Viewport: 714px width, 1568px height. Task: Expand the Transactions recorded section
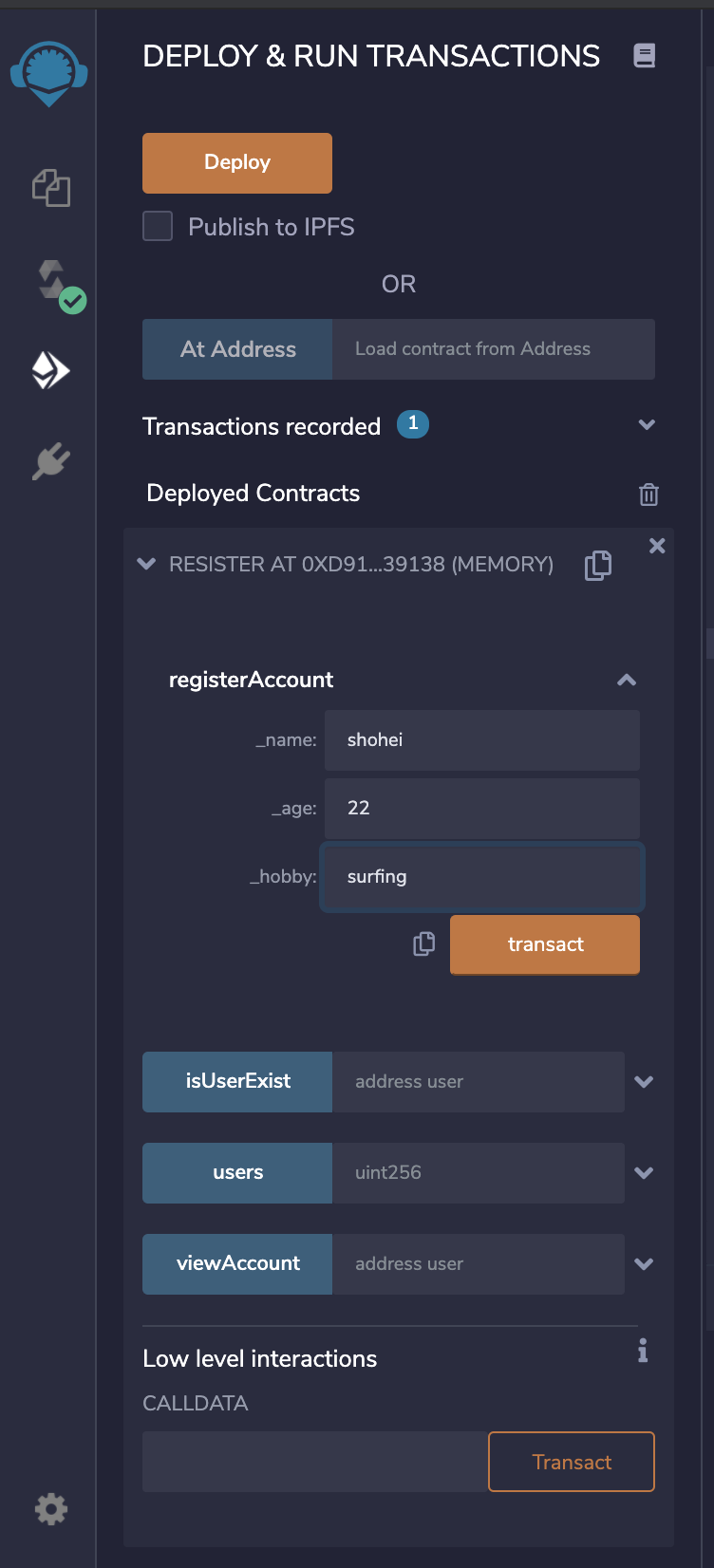point(647,424)
